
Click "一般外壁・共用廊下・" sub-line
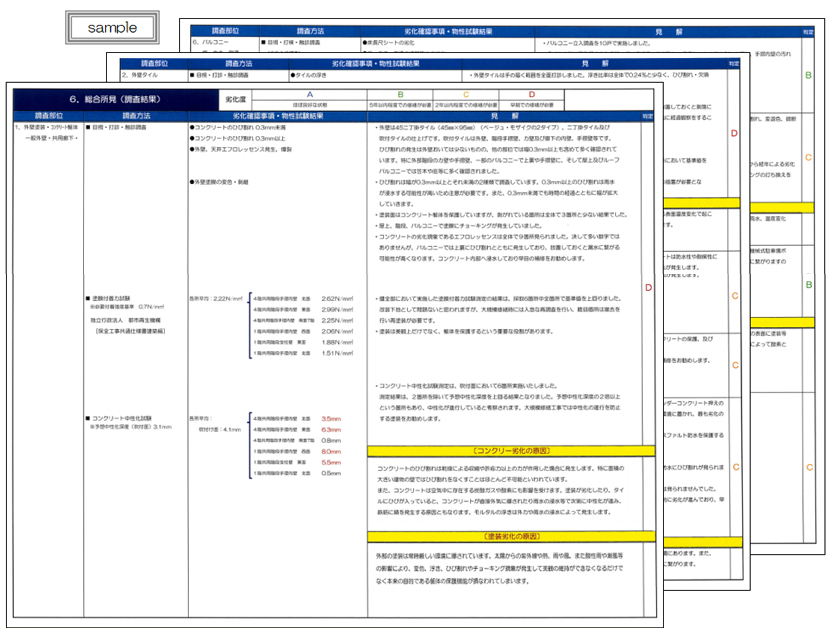click(x=51, y=138)
